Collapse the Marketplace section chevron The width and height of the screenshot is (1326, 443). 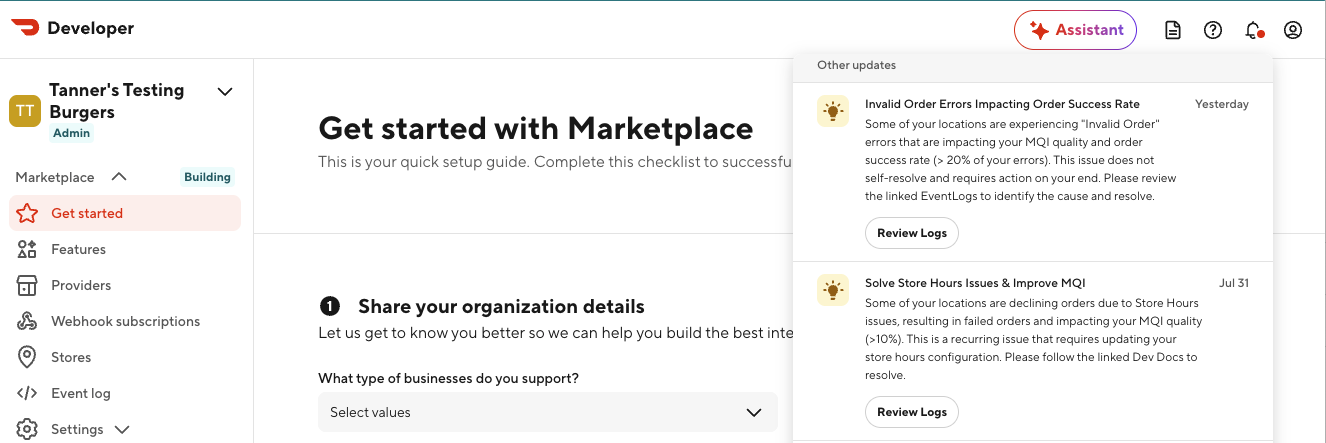tap(119, 177)
